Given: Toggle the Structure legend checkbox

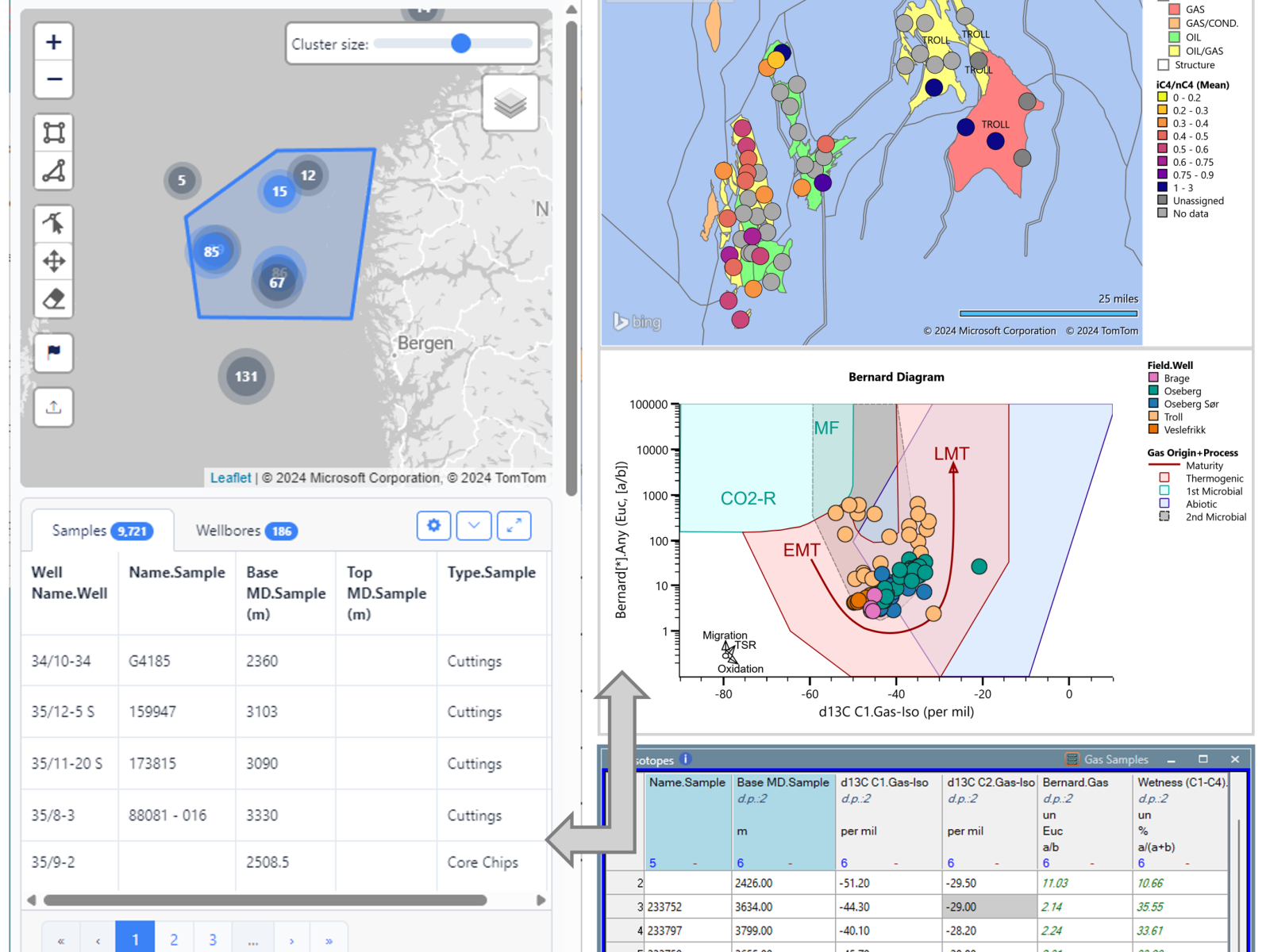Looking at the screenshot, I should click(1164, 65).
